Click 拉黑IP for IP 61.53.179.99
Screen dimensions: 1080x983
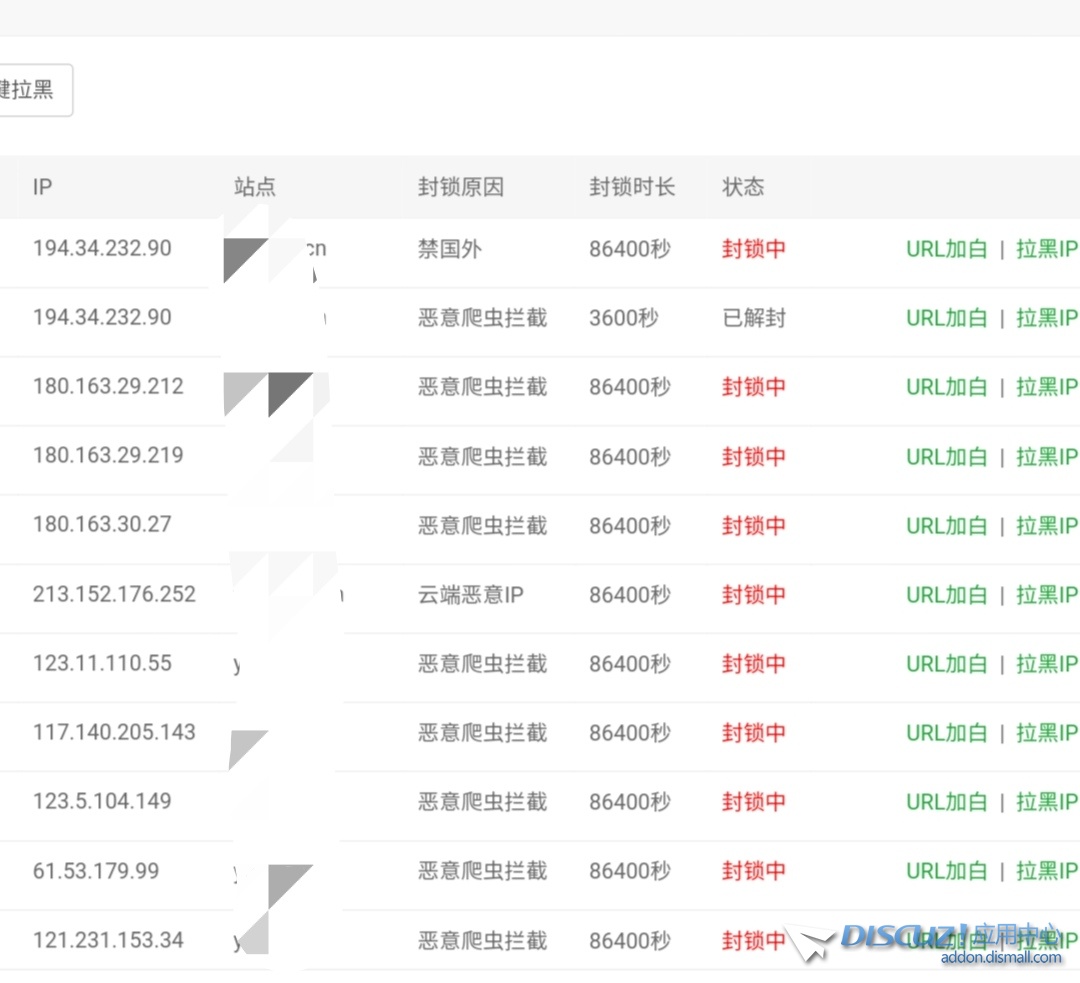pos(1048,871)
